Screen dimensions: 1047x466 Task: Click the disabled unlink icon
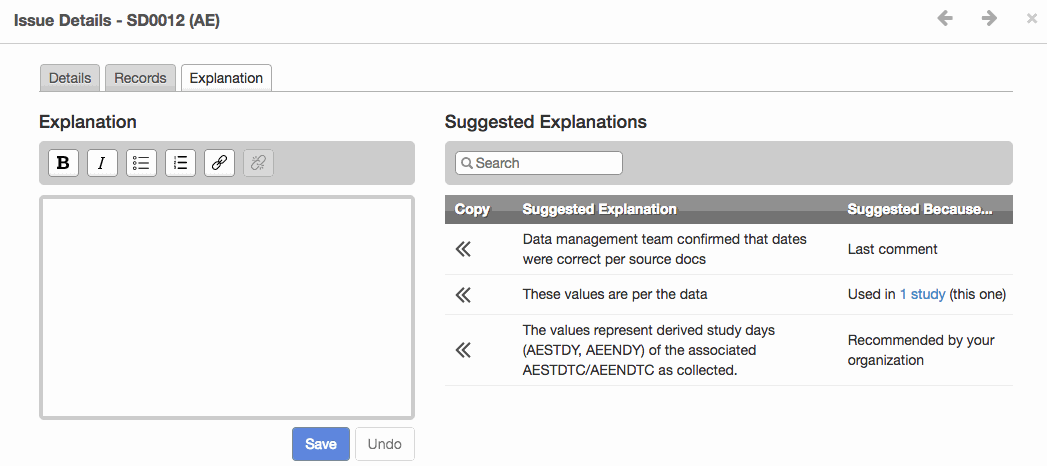258,163
